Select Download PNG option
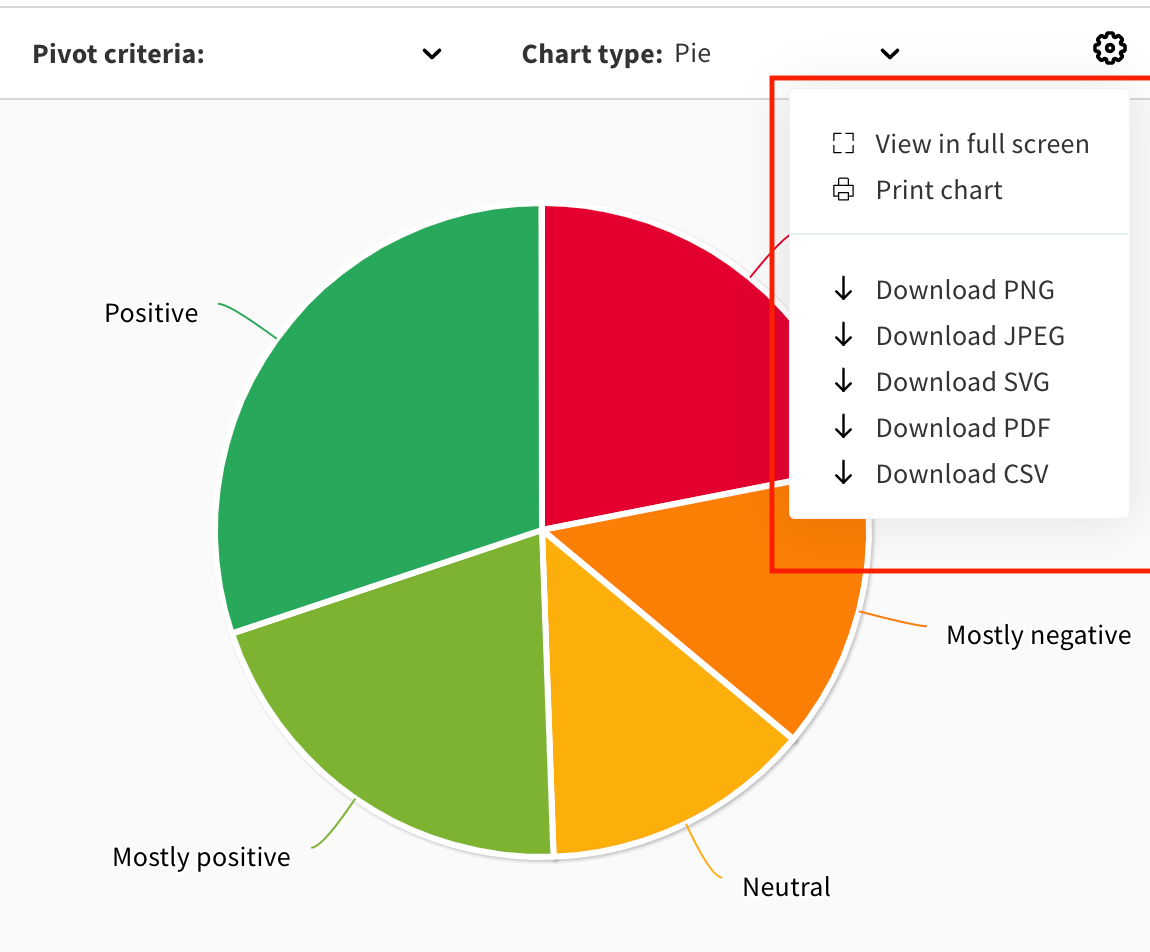 pos(964,290)
